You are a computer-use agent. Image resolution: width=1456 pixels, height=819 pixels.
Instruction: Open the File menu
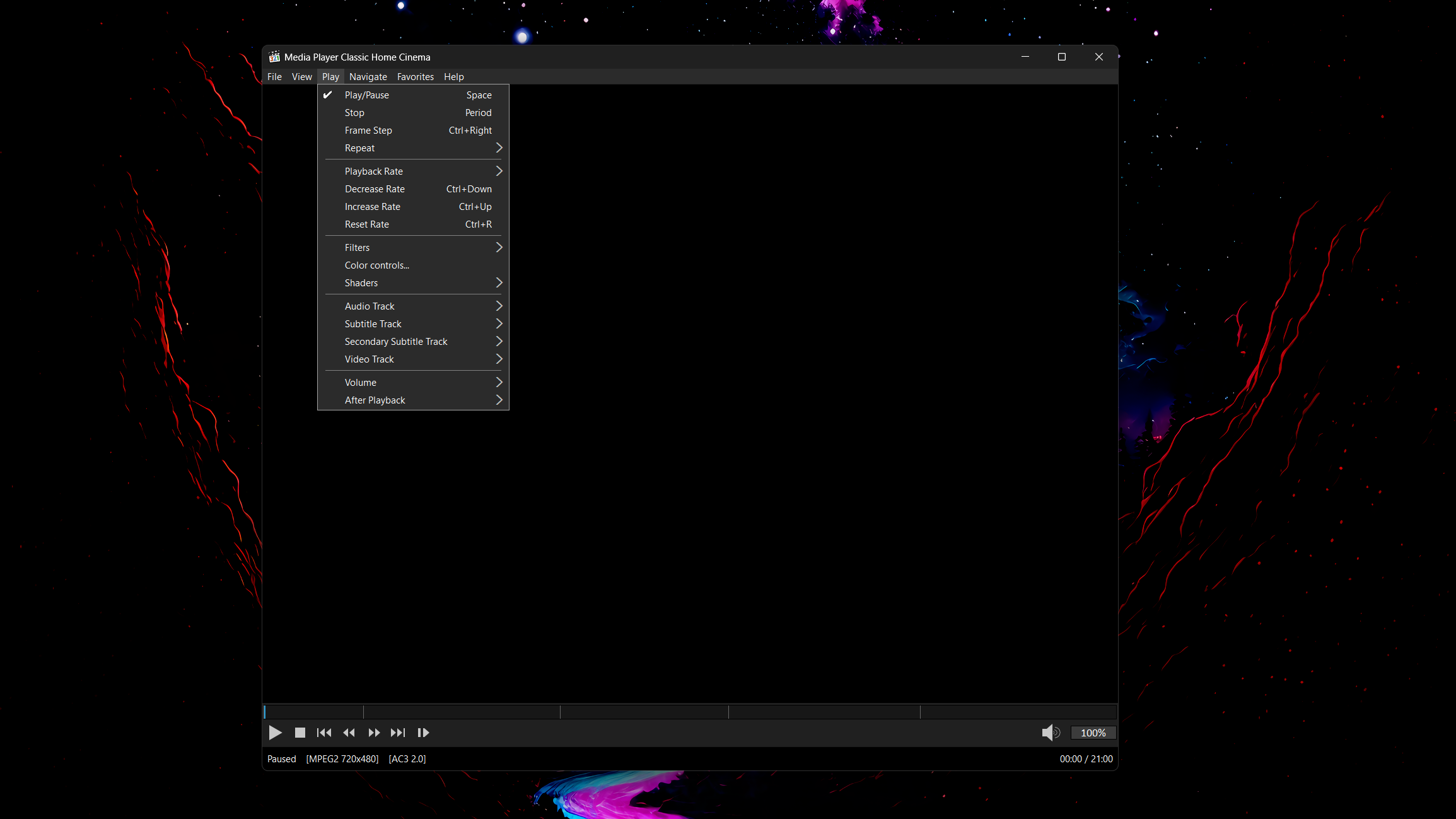pos(274,77)
